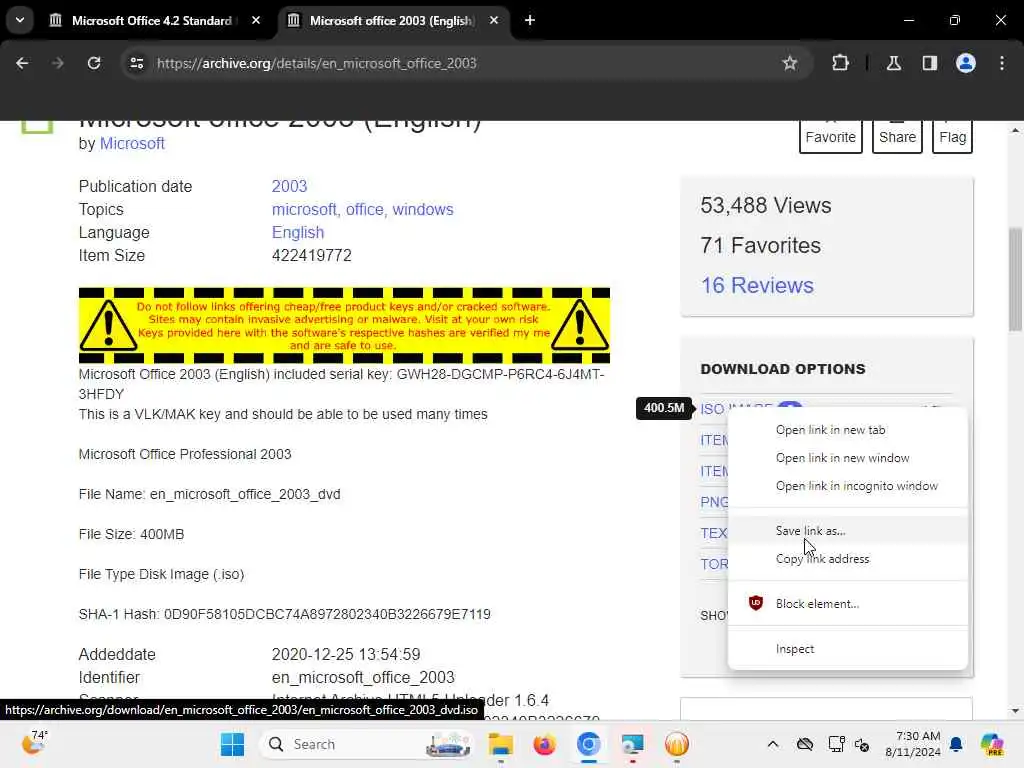Open the weather widget showing 74°

34,743
